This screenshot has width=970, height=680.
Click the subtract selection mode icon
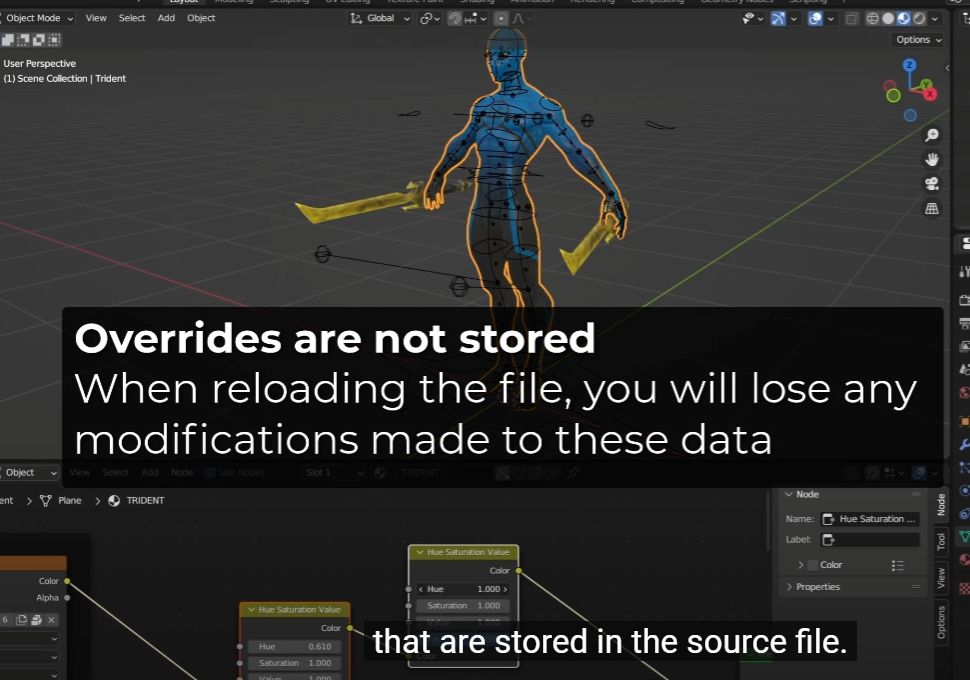[39, 40]
